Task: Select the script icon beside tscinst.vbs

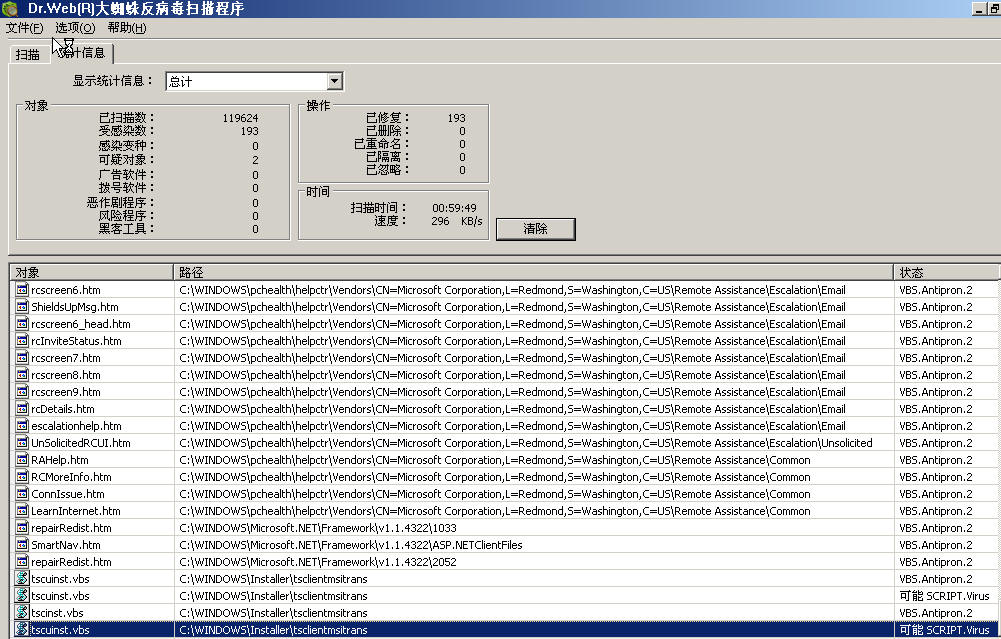Action: [22, 613]
